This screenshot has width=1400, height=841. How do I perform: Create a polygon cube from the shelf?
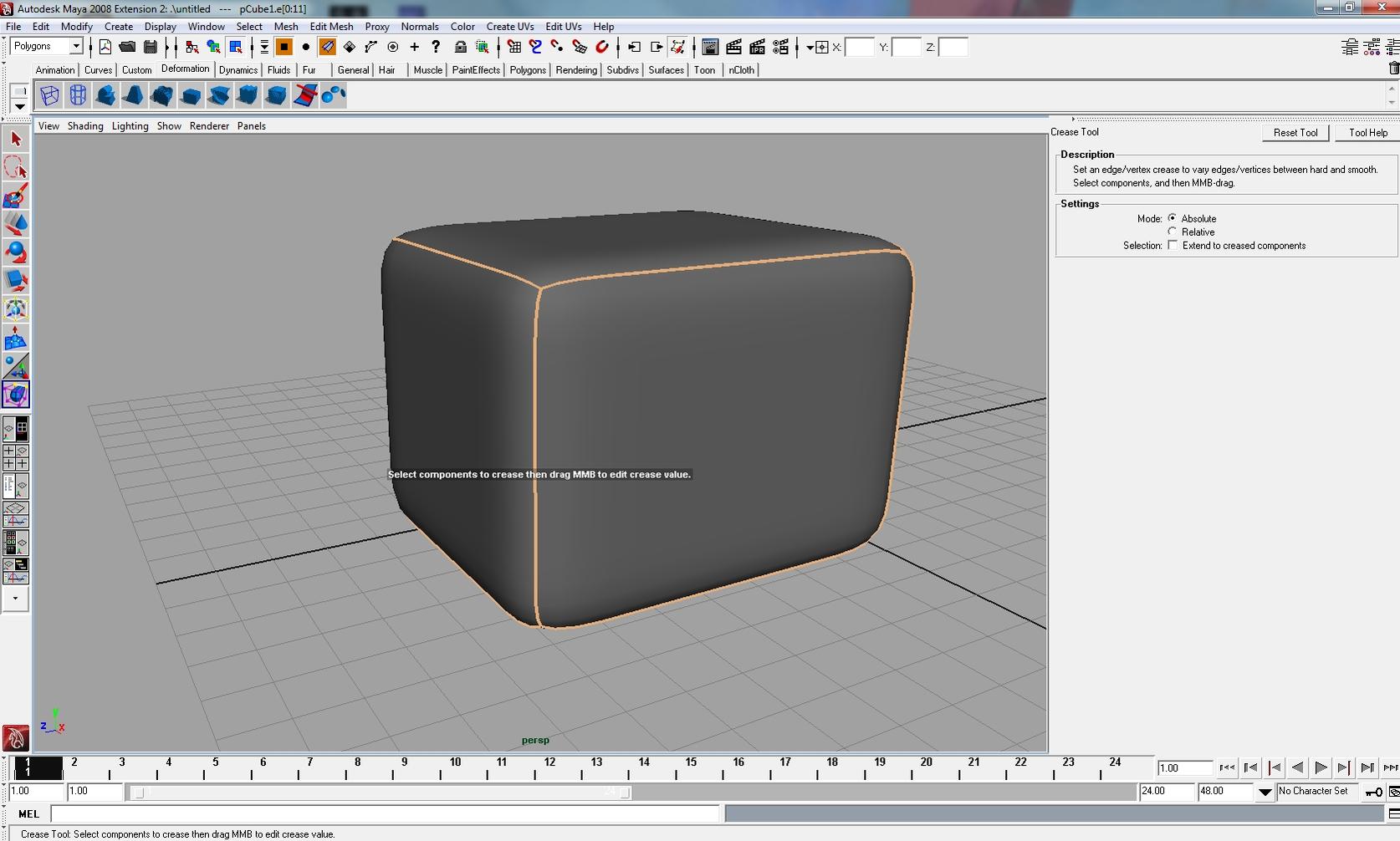pyautogui.click(x=49, y=94)
